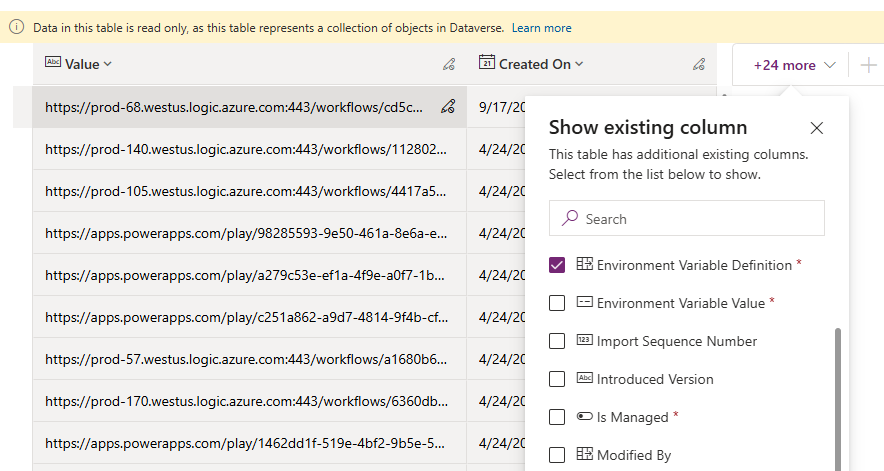The height and width of the screenshot is (471, 884).
Task: Click the column list vertical scrollbar
Action: [x=838, y=390]
